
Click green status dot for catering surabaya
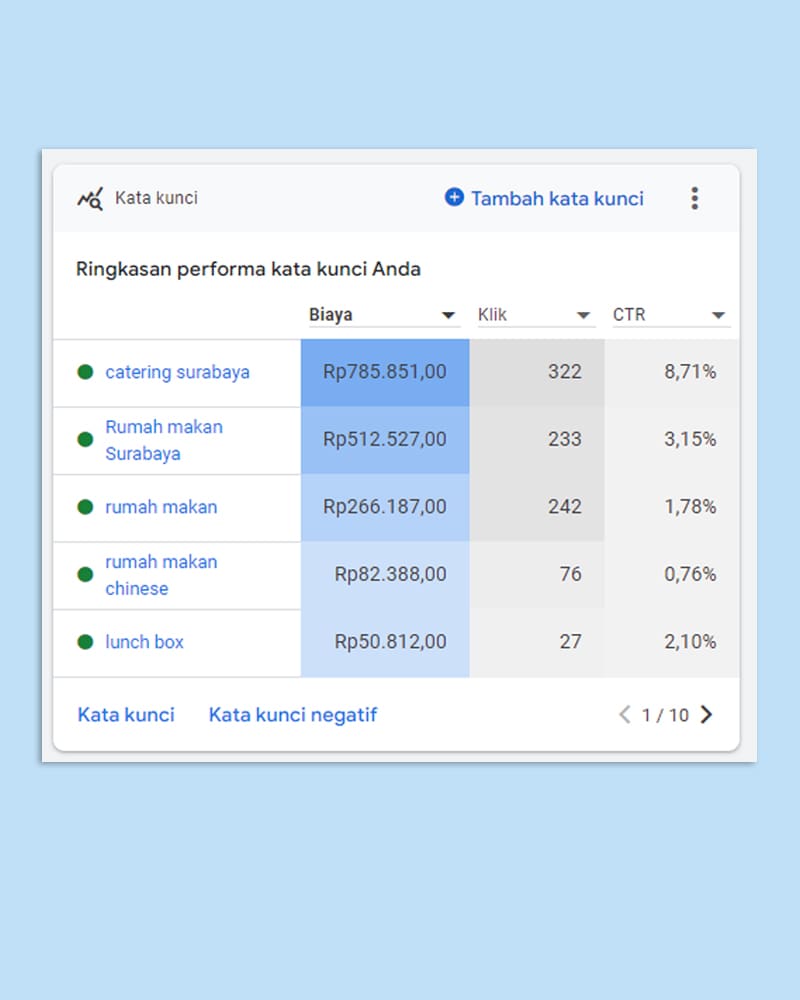pyautogui.click(x=85, y=372)
